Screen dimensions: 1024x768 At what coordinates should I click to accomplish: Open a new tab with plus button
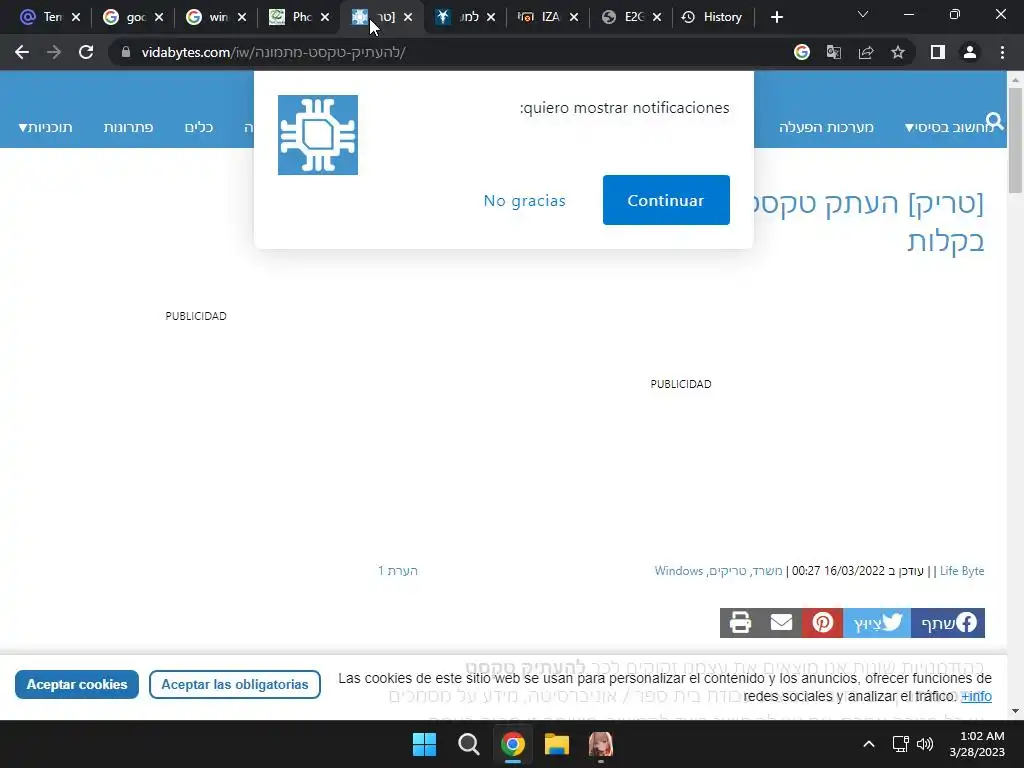pos(776,17)
